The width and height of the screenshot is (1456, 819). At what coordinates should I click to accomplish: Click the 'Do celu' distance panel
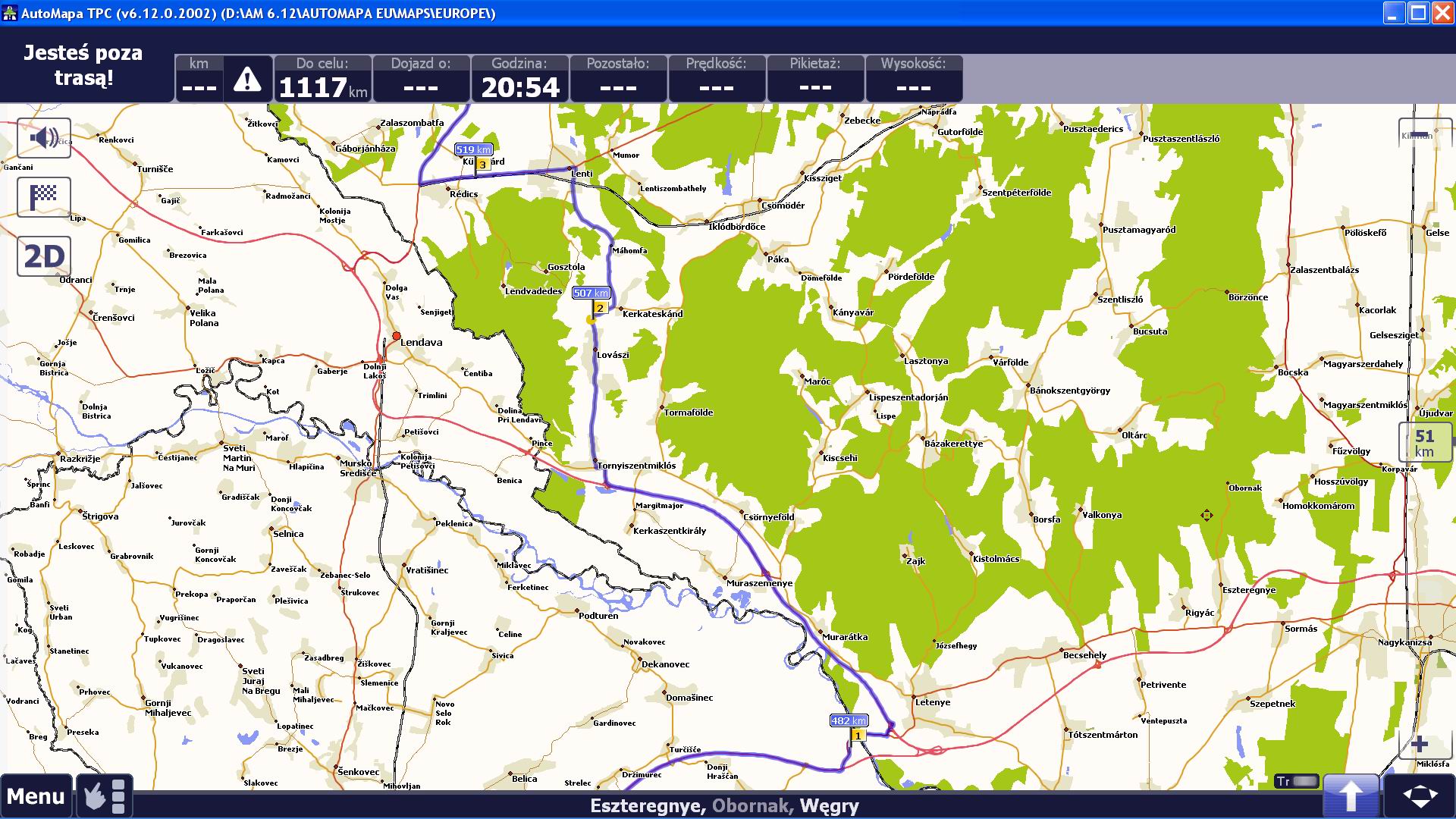click(x=322, y=79)
